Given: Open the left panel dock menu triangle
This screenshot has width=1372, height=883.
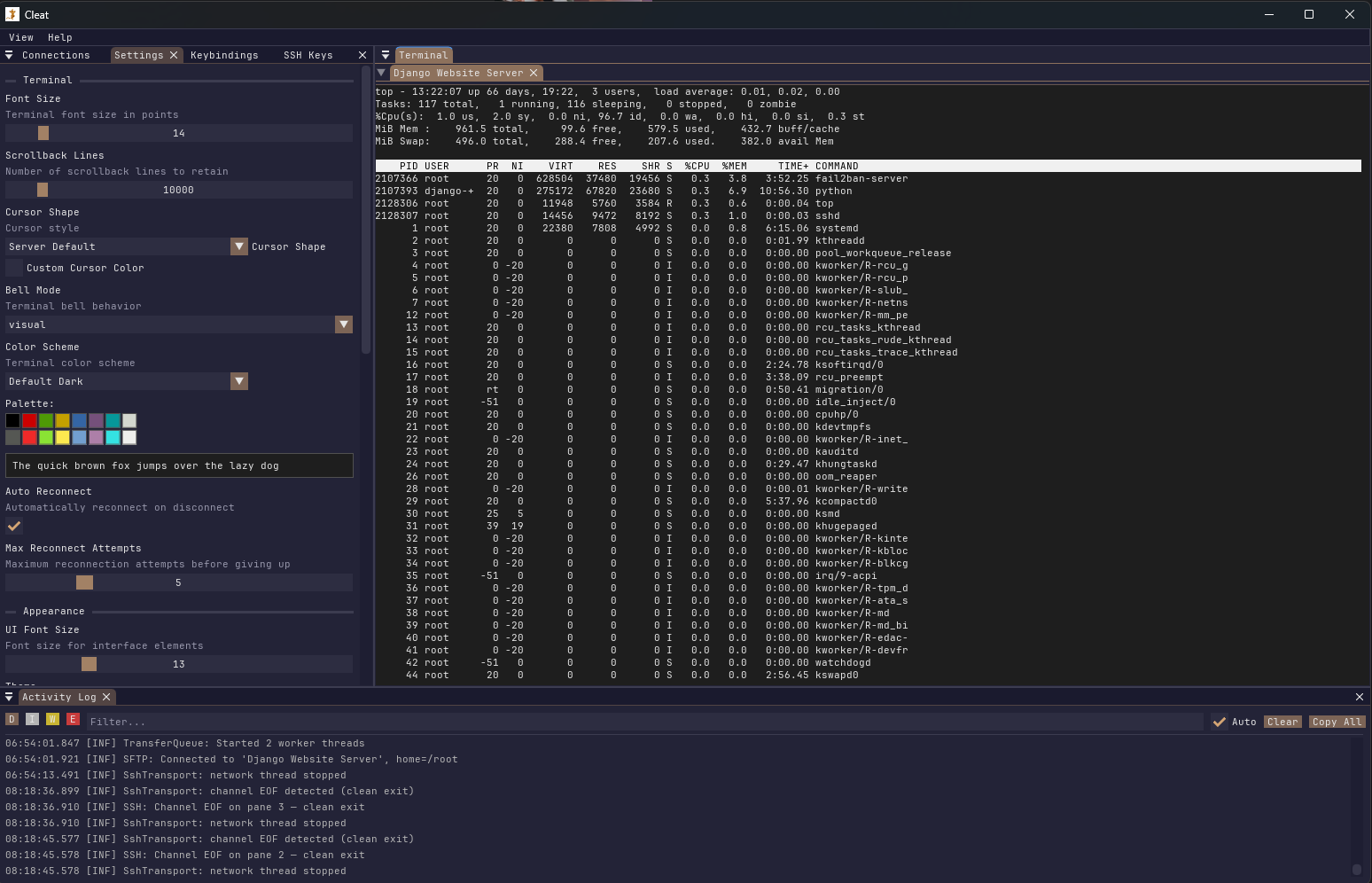Looking at the screenshot, I should (x=9, y=55).
